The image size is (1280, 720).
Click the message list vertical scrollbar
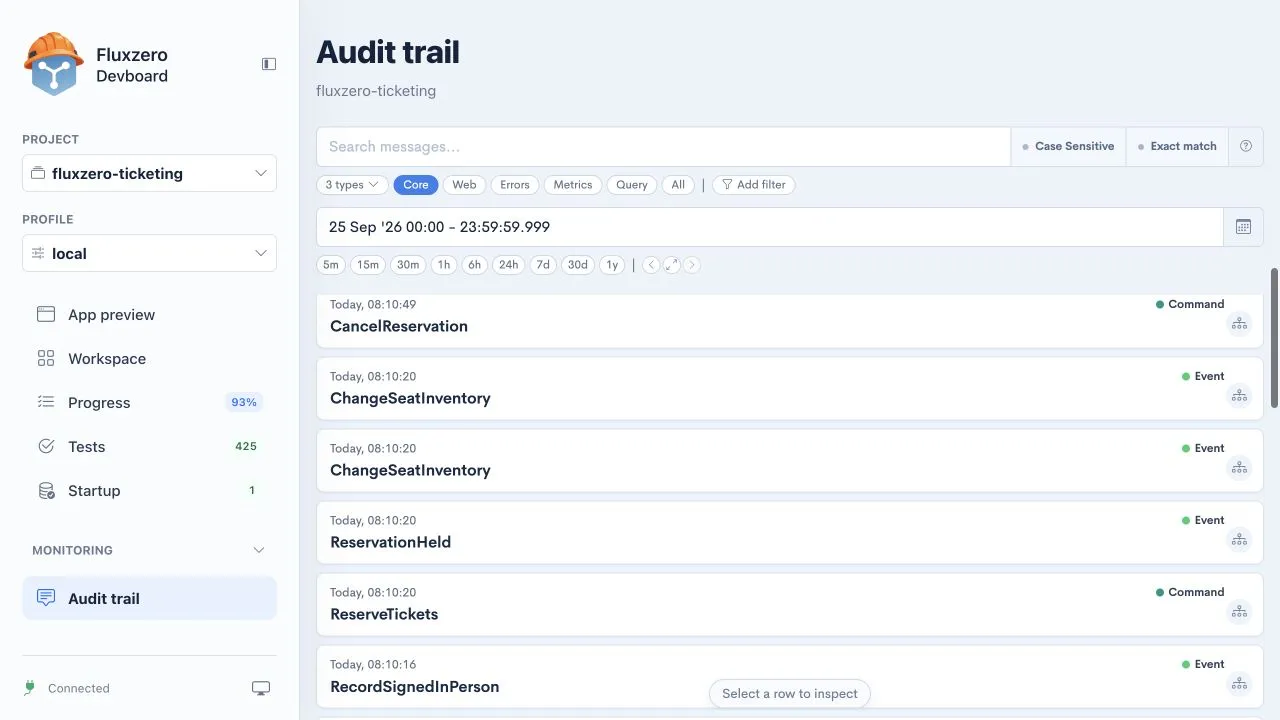[1274, 338]
